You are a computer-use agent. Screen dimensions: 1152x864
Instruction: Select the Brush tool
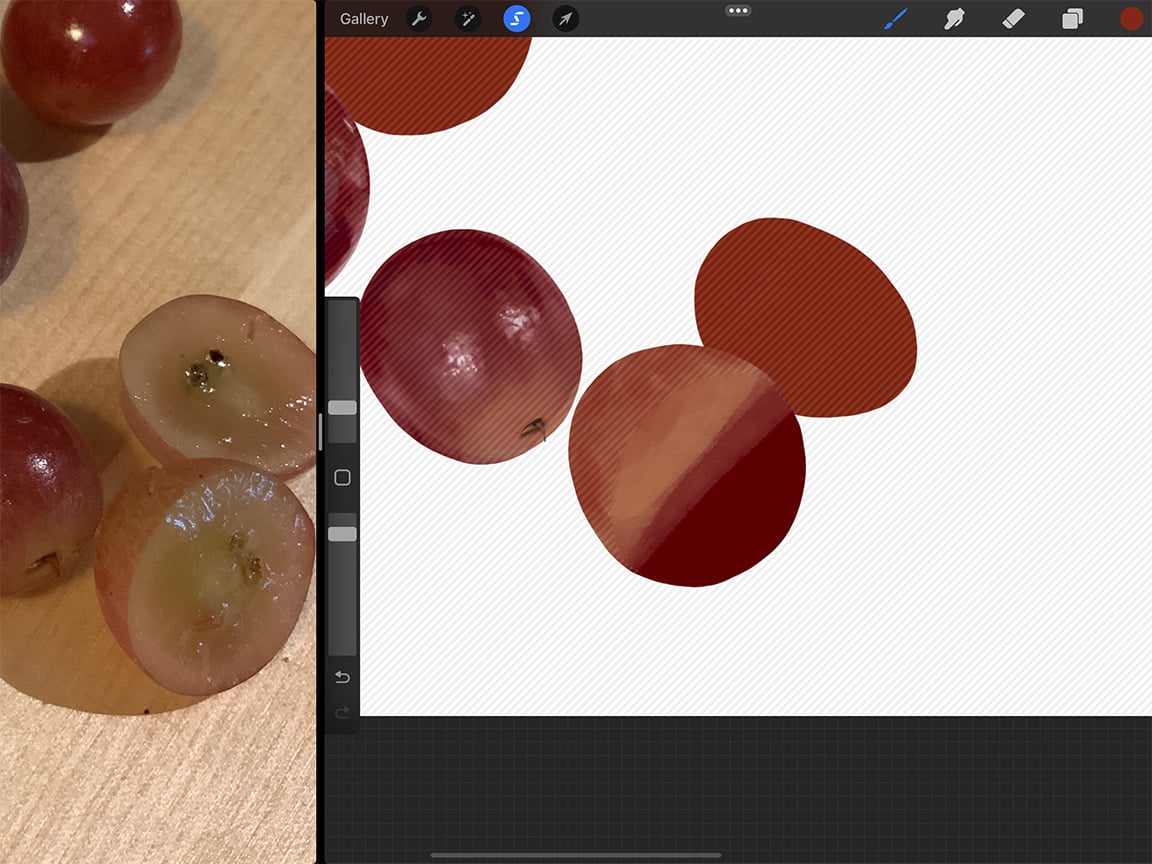[x=895, y=18]
